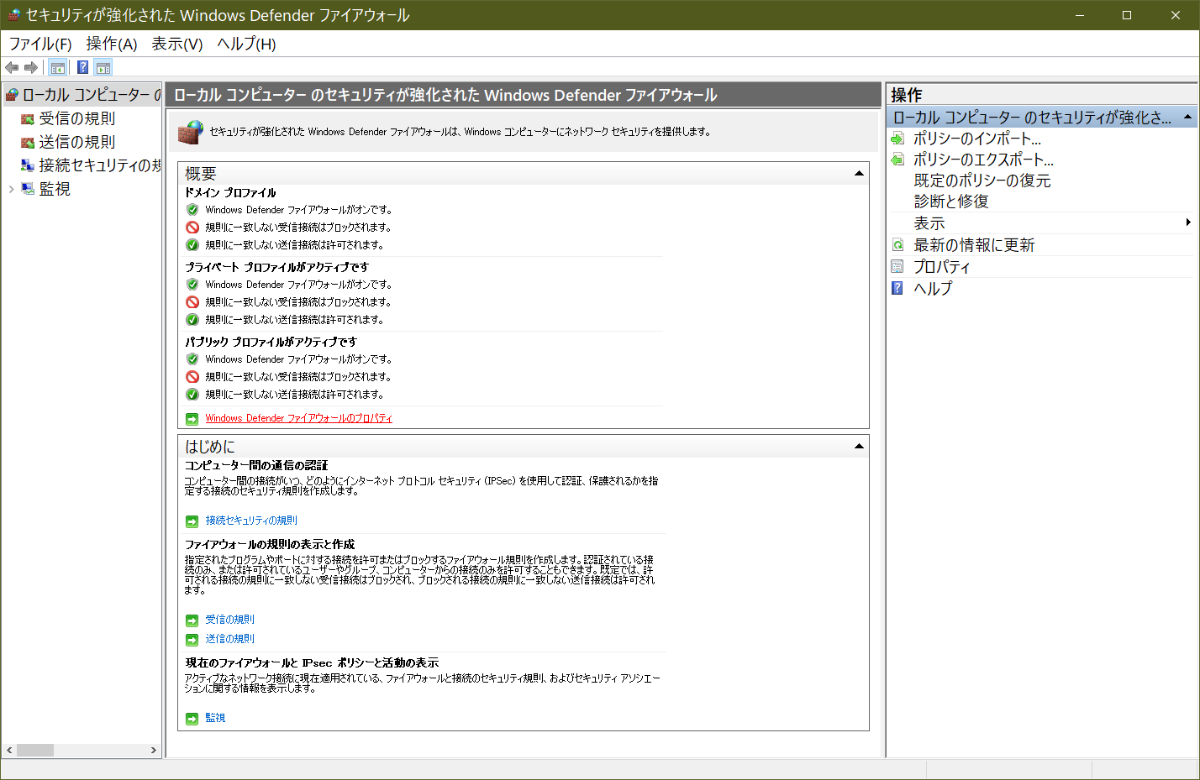Expand the 監視 tree node

click(11, 189)
